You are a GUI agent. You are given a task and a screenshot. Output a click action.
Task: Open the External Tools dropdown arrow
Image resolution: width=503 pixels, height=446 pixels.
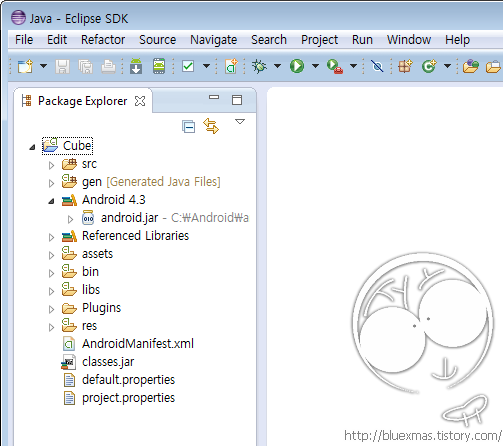(x=353, y=66)
